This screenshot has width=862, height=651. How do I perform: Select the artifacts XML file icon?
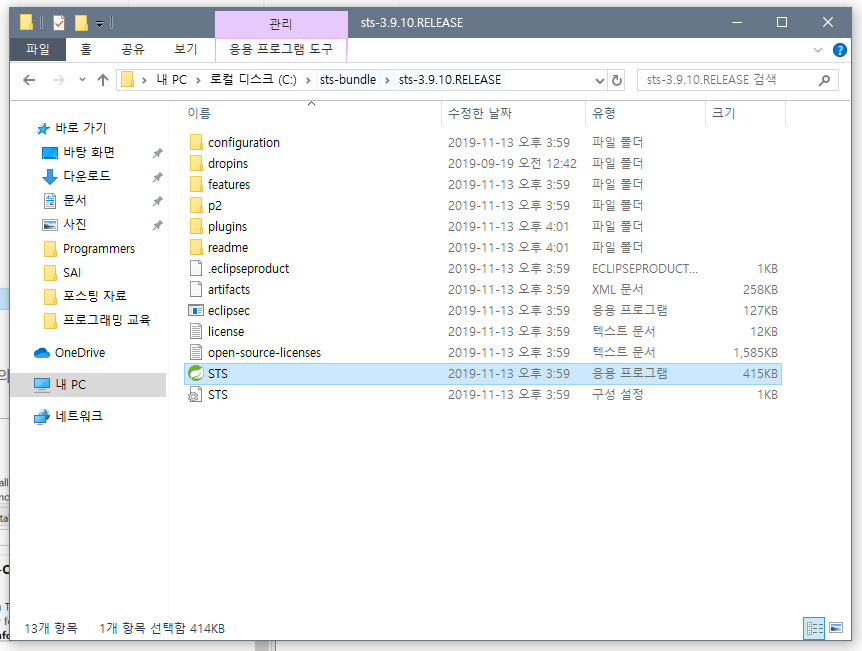[x=196, y=289]
